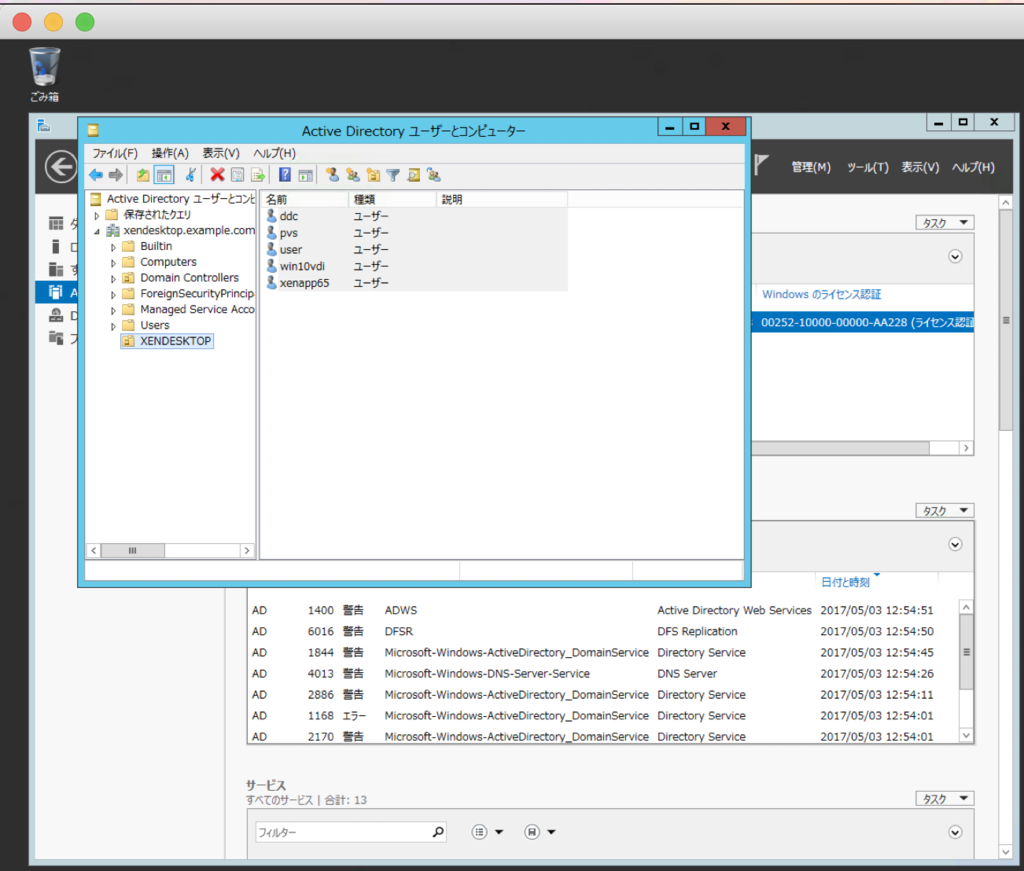Click the Create New Organizational Unit icon
Screen dimensions: 1024x871
(373, 175)
